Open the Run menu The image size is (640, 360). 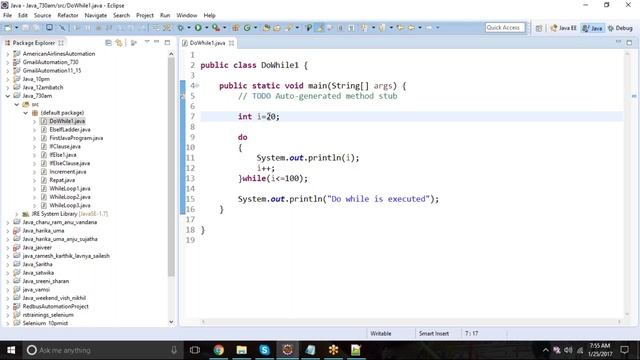[x=165, y=15]
